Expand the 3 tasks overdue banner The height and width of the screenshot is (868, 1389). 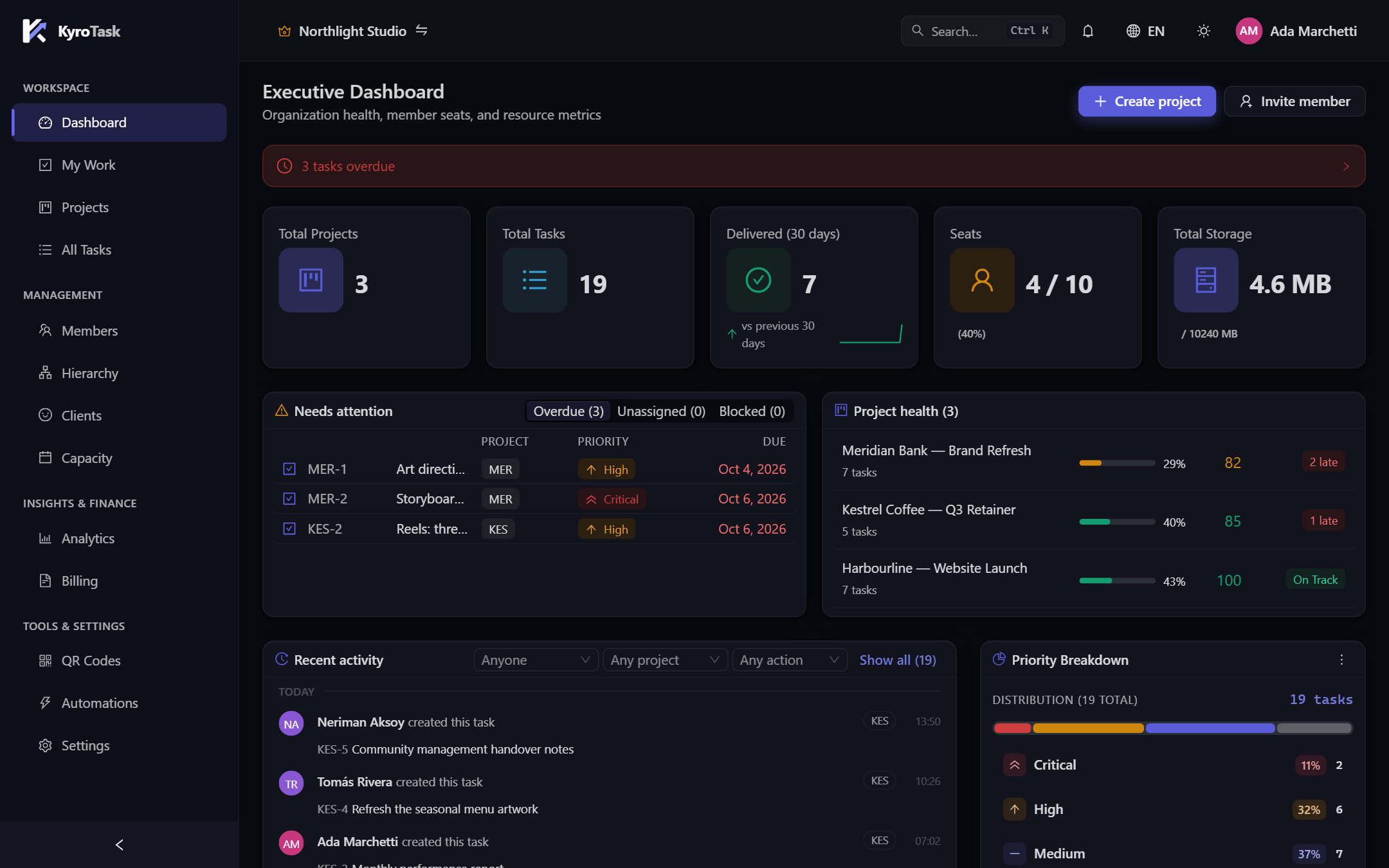tap(813, 166)
